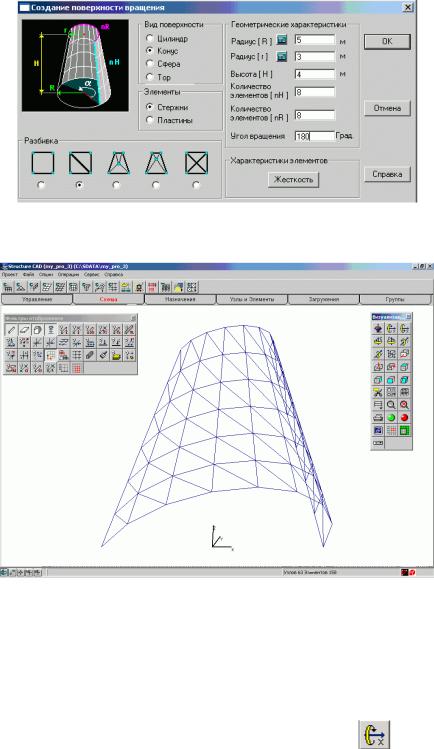Click the green ball icon
This screenshot has width=434, height=749.
tap(391, 418)
